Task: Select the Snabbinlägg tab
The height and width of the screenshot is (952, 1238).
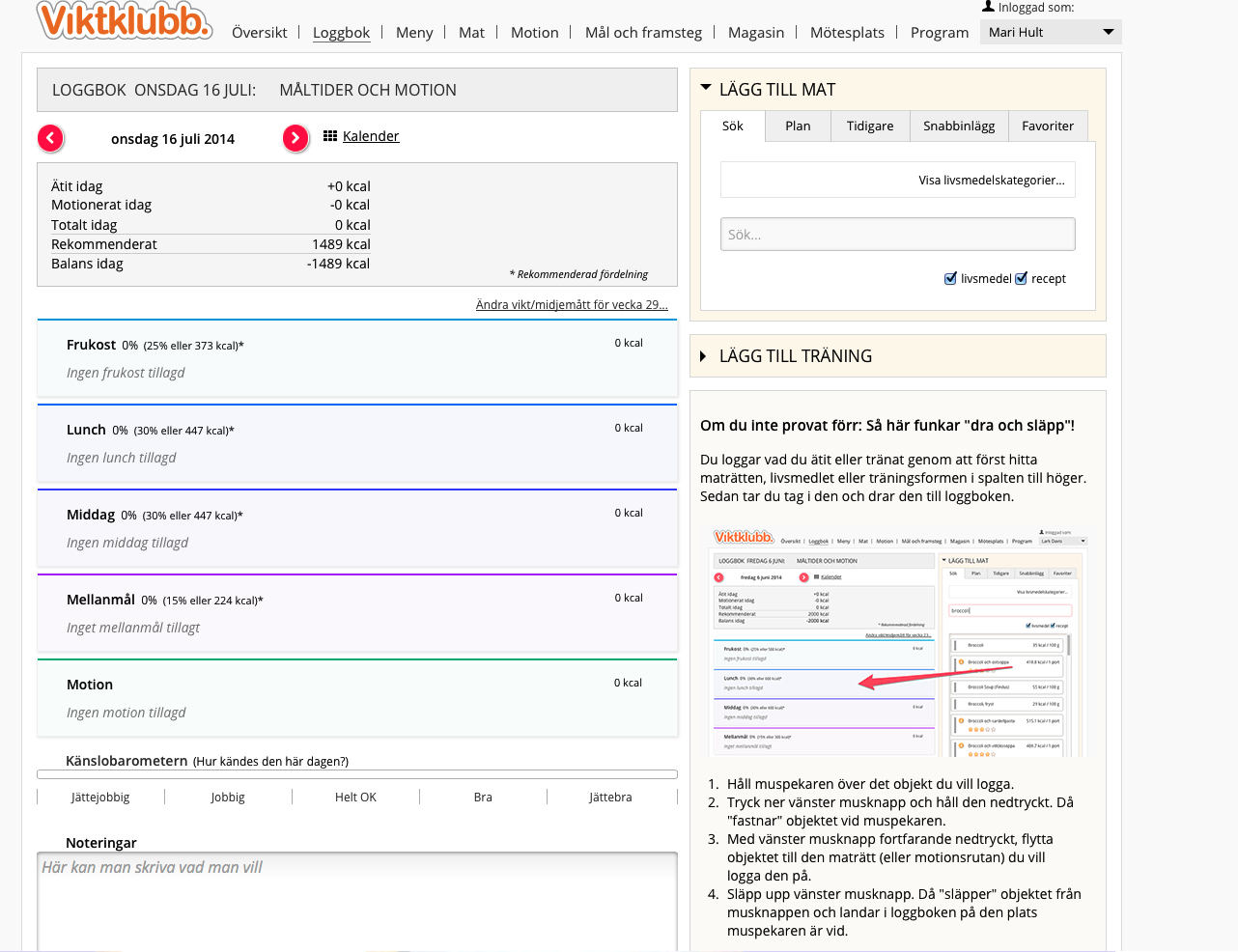Action: coord(958,126)
